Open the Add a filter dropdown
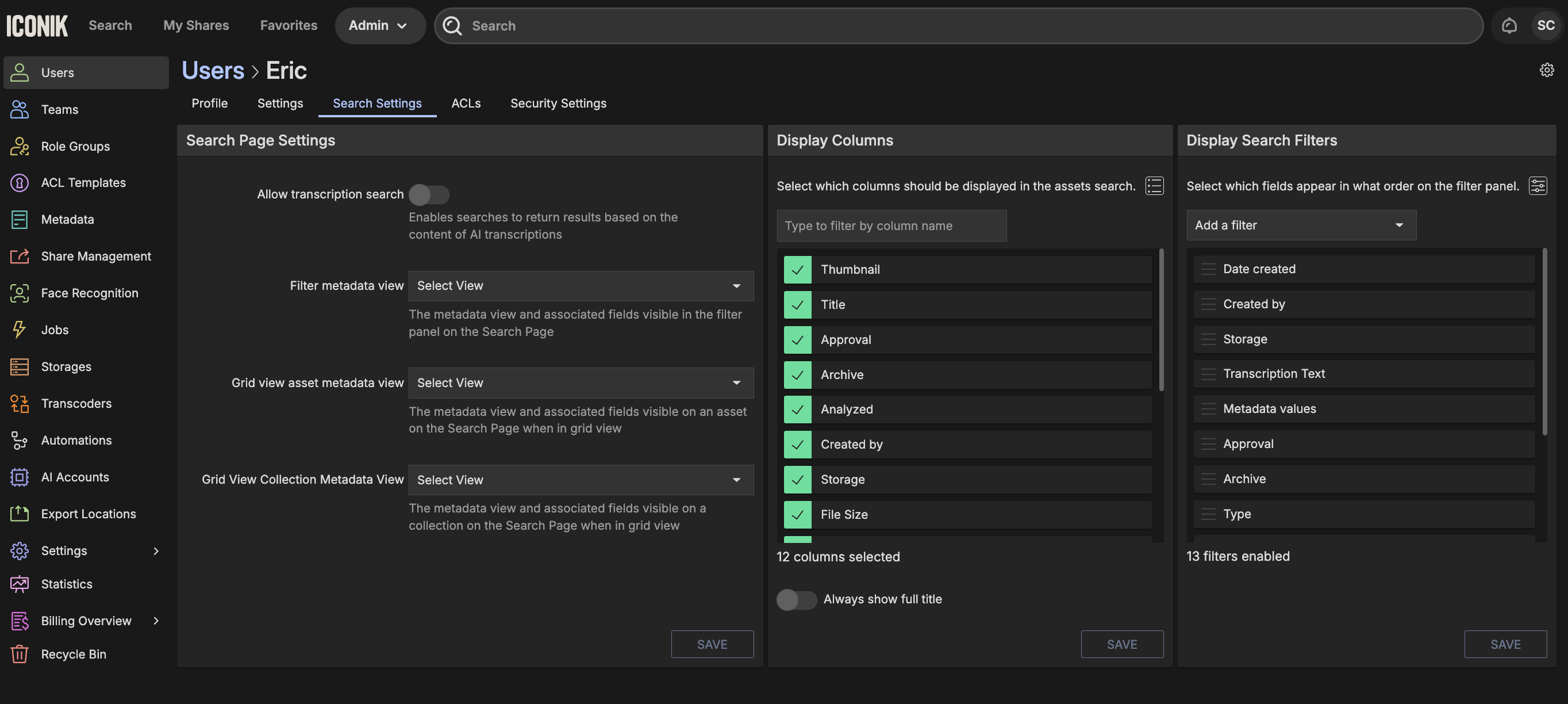This screenshot has width=1568, height=704. click(1301, 225)
